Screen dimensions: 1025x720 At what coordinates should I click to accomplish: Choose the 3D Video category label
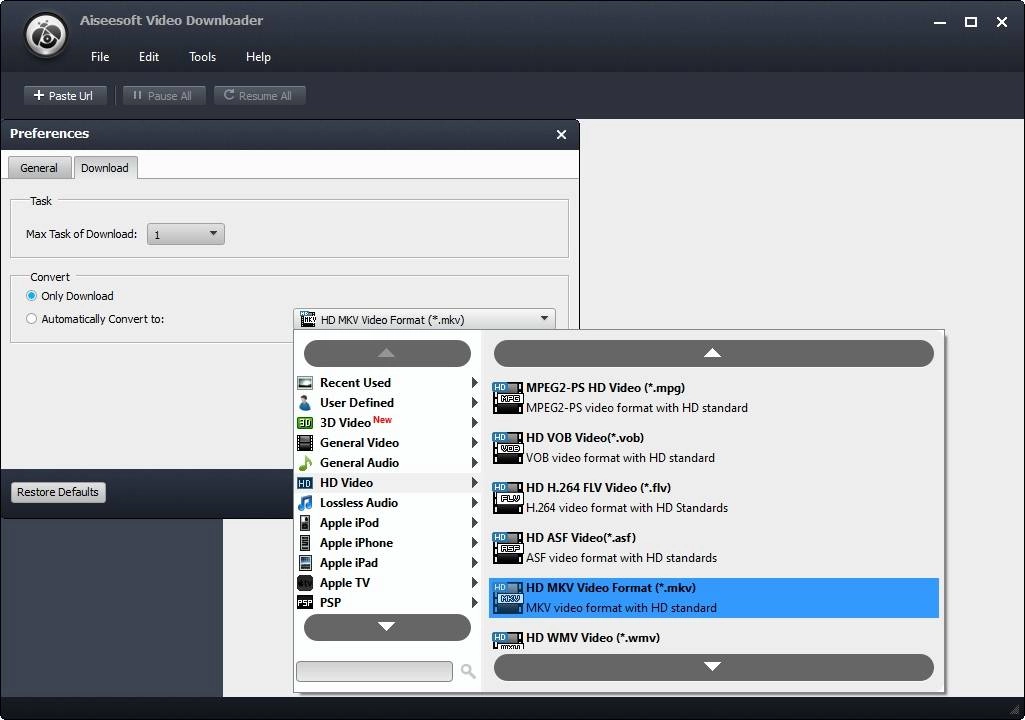point(345,423)
